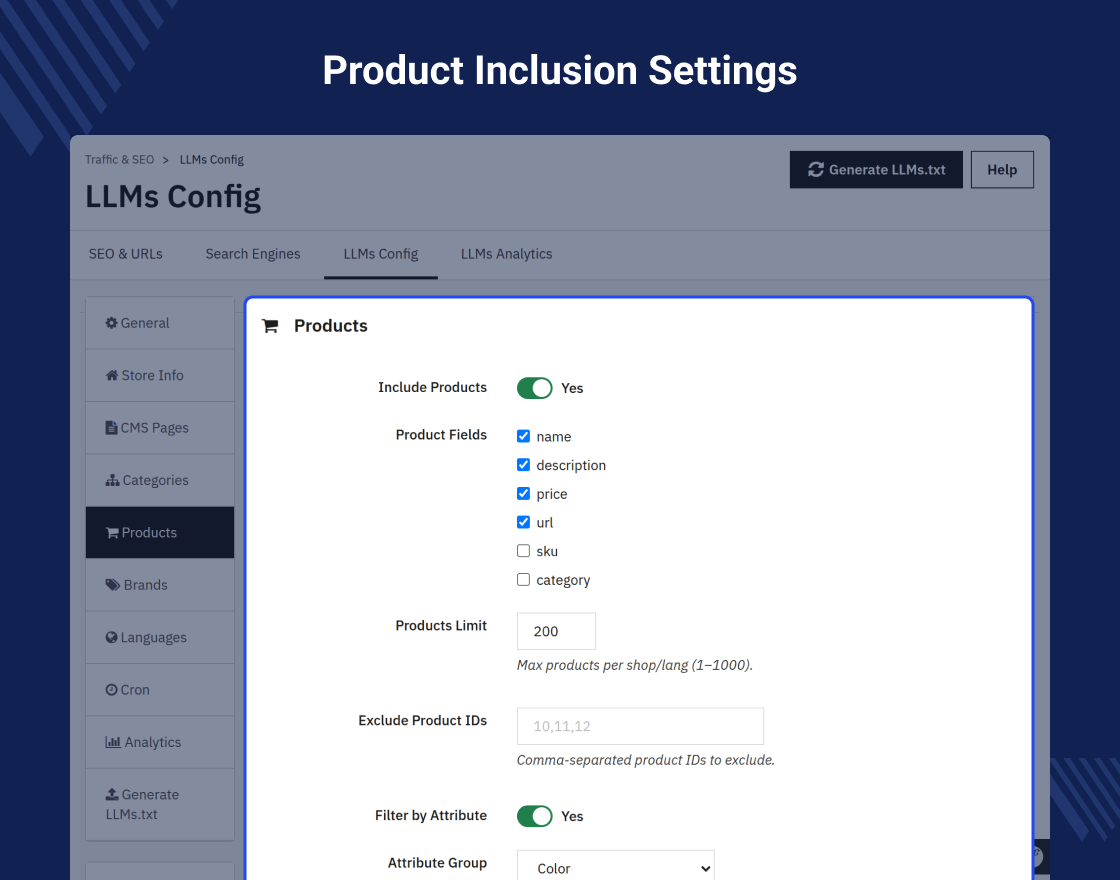Switch to the LLMs Analytics tab
The height and width of the screenshot is (880, 1120).
506,254
